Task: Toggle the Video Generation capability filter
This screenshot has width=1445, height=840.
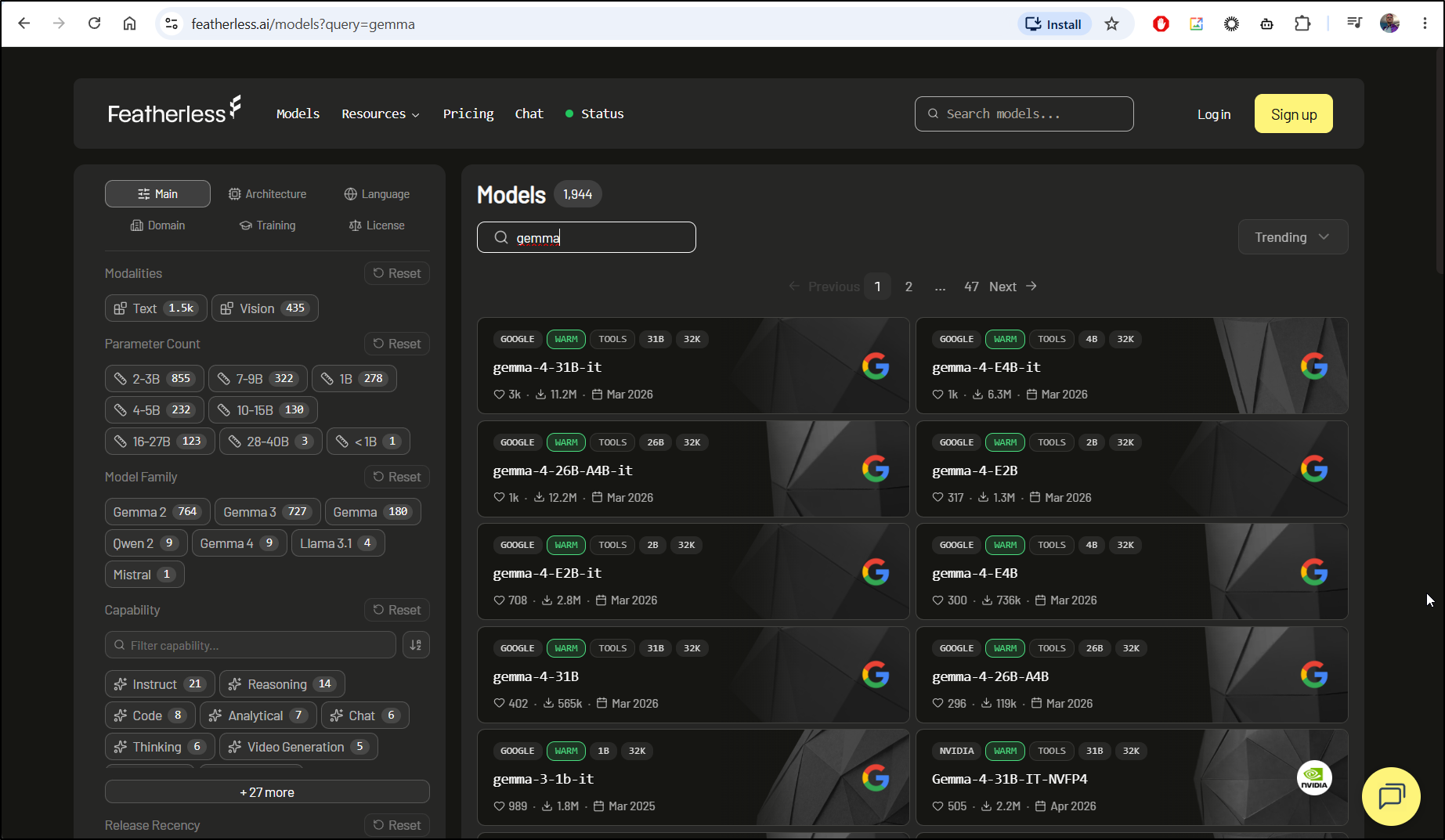Action: coord(298,747)
